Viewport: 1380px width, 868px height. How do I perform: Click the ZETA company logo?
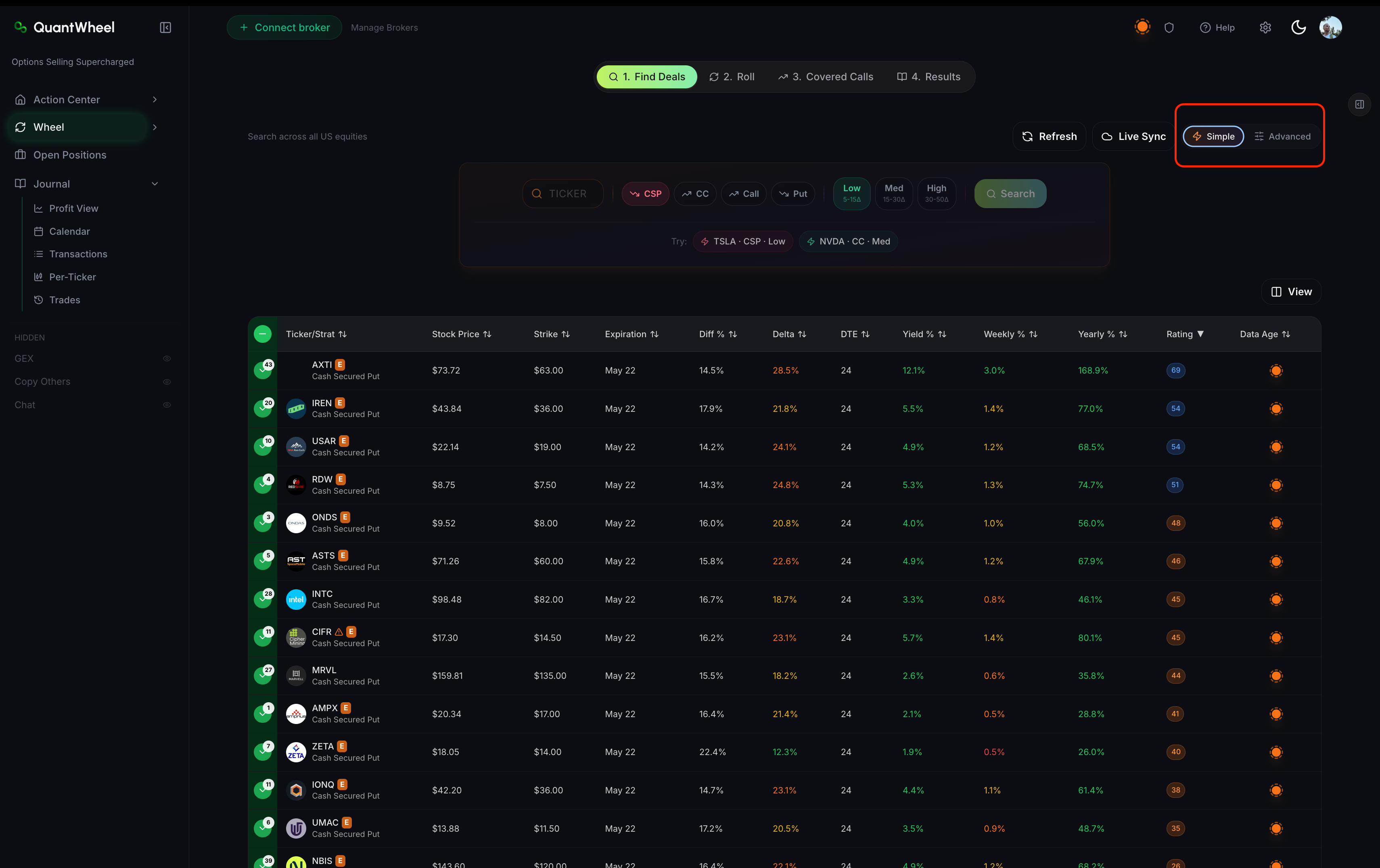(x=296, y=752)
